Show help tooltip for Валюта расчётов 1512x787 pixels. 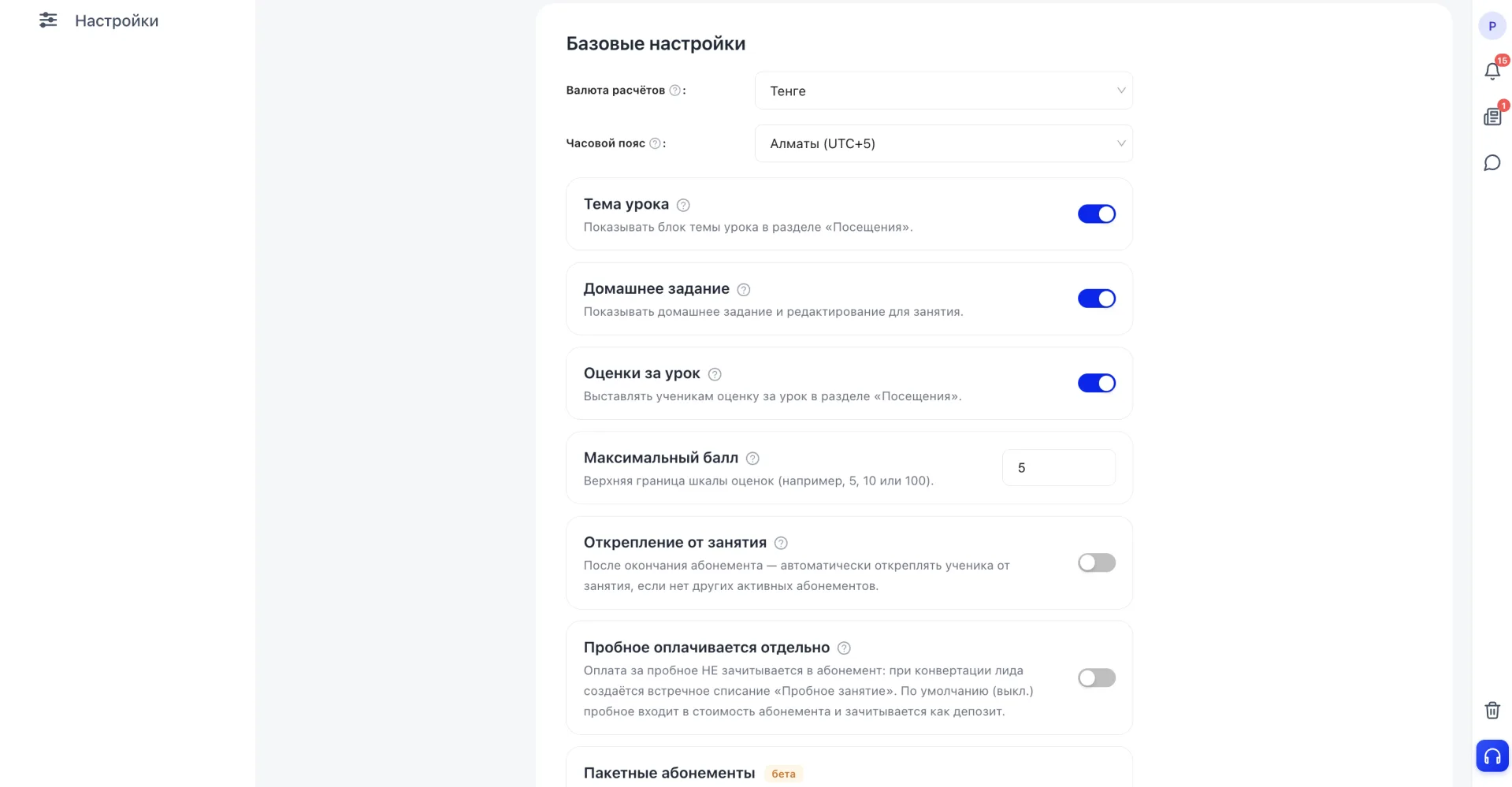674,91
